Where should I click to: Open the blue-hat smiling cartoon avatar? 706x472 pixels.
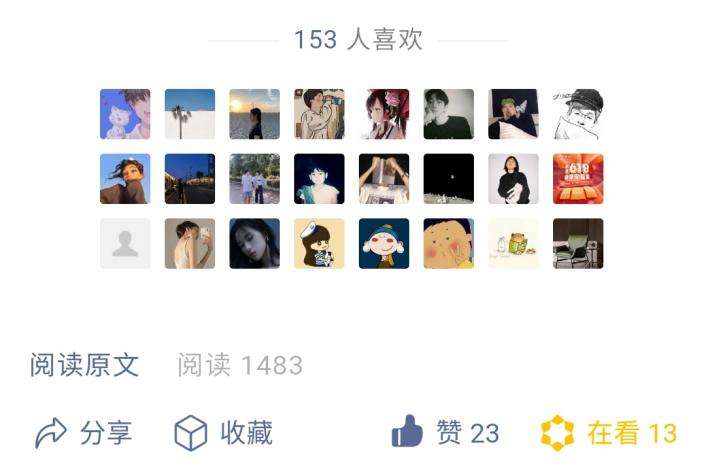(384, 244)
